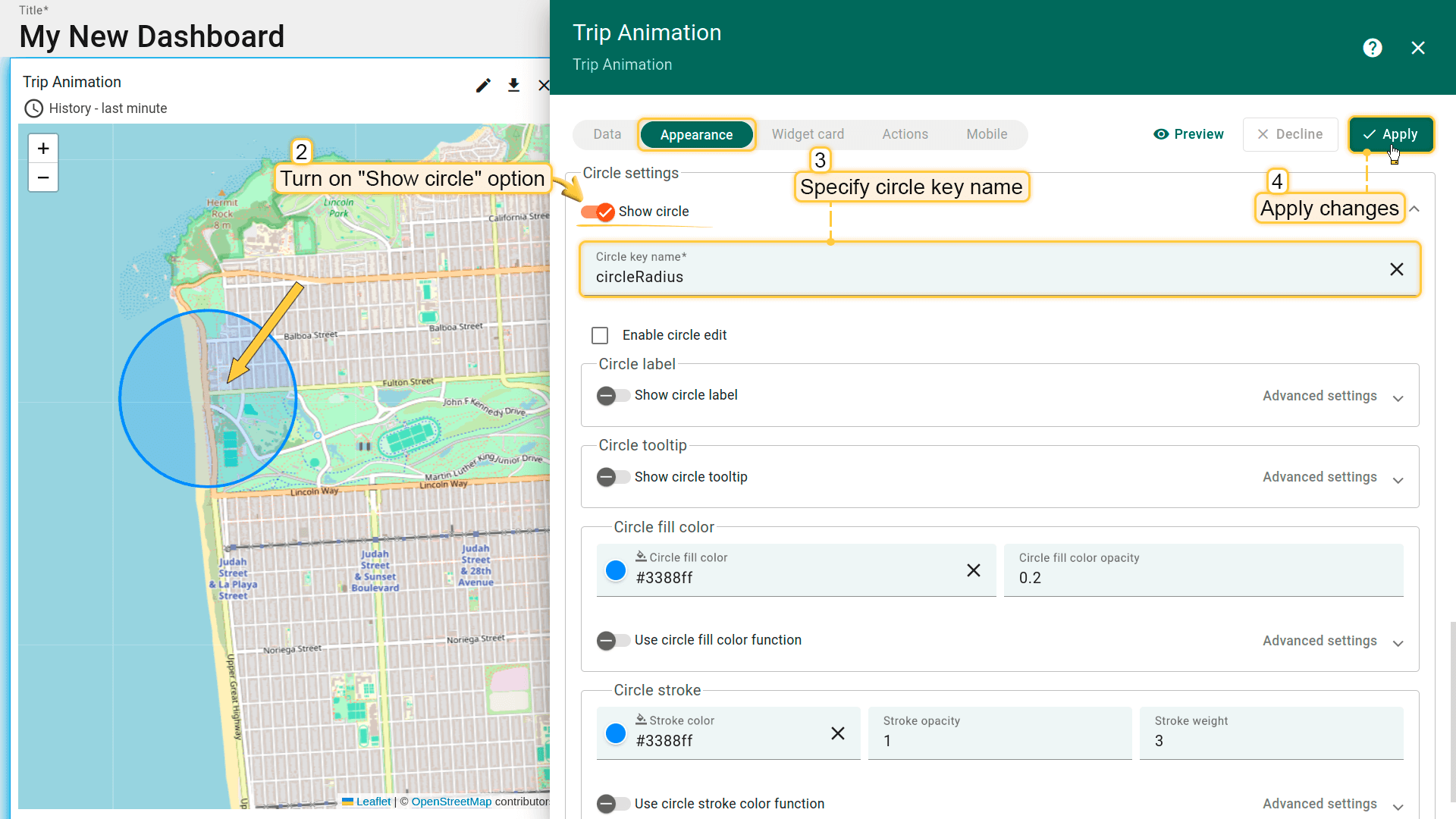Edit the Stroke opacity field
The width and height of the screenshot is (1456, 819).
(x=999, y=733)
